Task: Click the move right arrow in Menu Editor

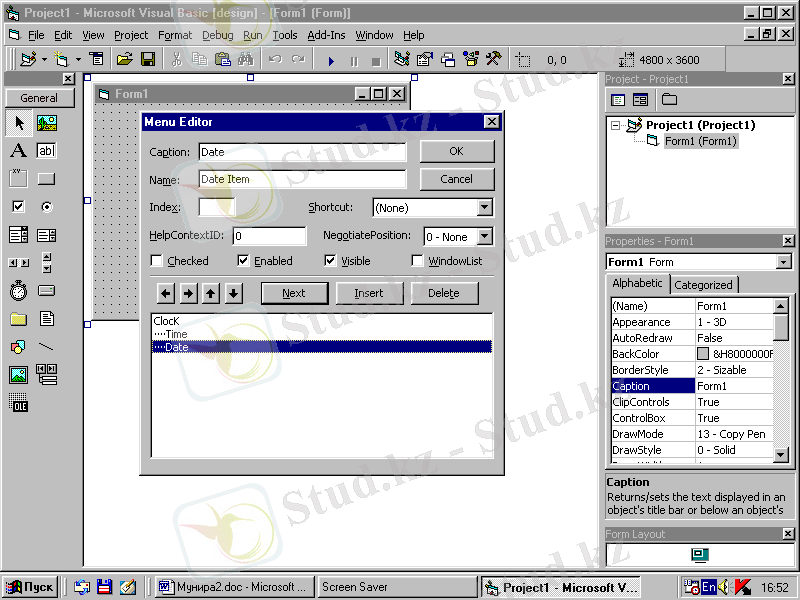Action: click(189, 293)
